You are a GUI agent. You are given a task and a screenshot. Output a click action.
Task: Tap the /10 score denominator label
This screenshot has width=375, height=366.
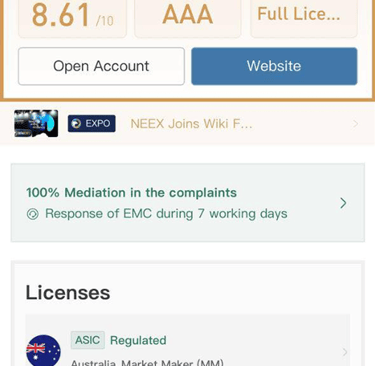click(x=105, y=21)
